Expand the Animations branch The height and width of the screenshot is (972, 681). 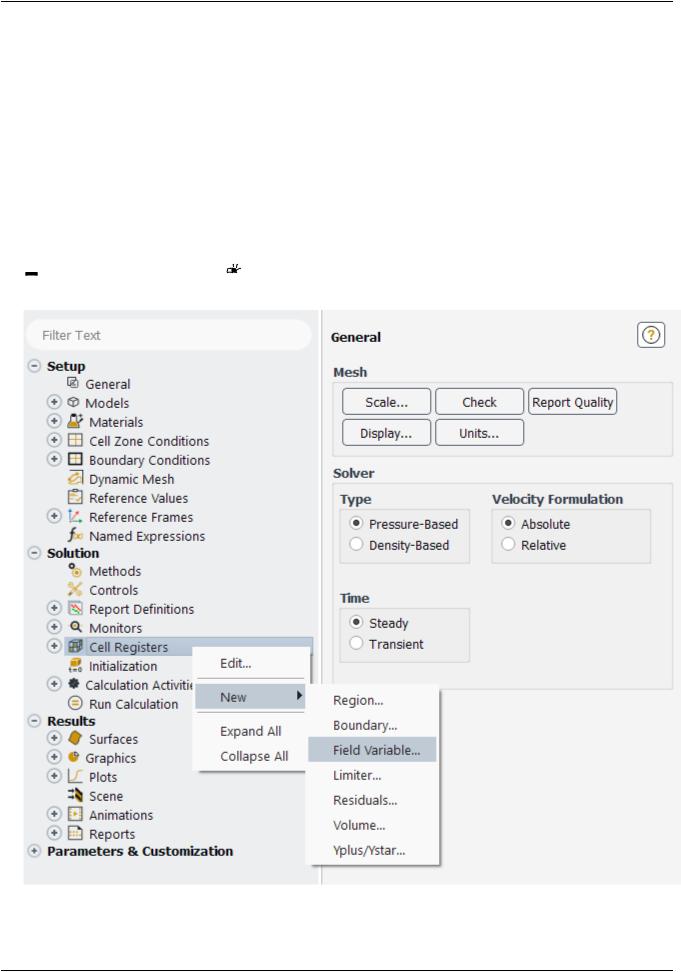tap(55, 814)
